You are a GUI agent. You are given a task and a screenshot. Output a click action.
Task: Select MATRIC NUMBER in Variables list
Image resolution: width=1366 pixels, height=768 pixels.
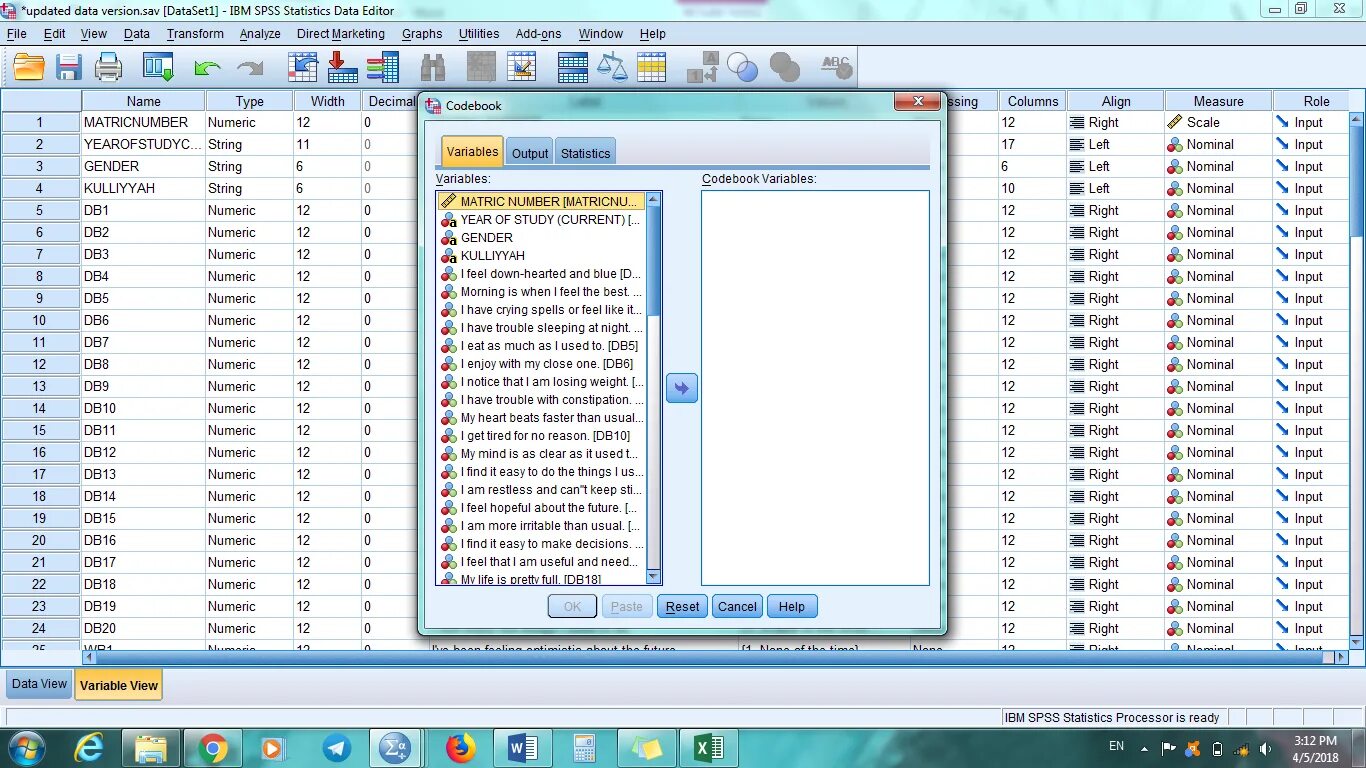(x=542, y=201)
